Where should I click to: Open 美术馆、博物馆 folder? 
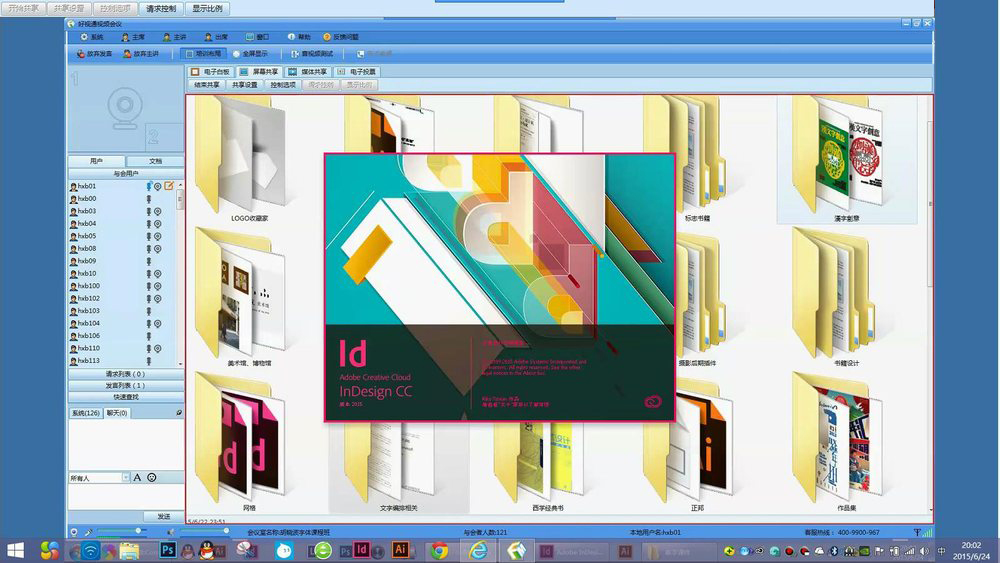(249, 298)
